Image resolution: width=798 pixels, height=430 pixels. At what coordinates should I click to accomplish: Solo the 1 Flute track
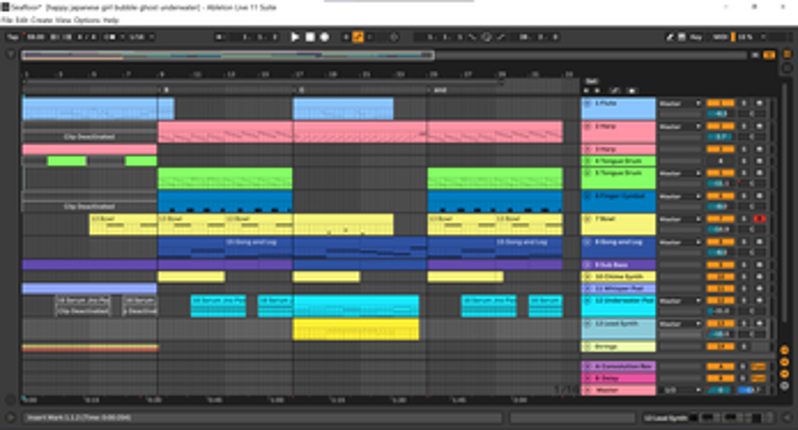(744, 102)
